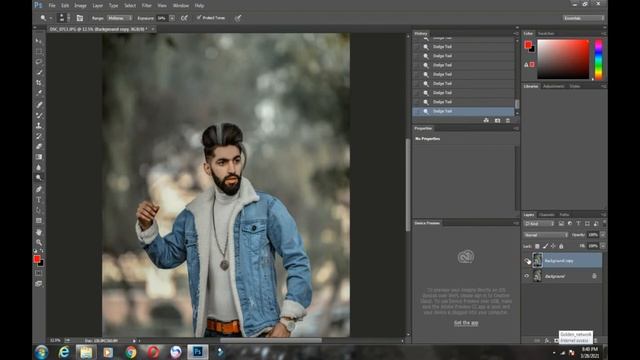Select the Lasso tool
This screenshot has width=640, height=360.
click(39, 62)
